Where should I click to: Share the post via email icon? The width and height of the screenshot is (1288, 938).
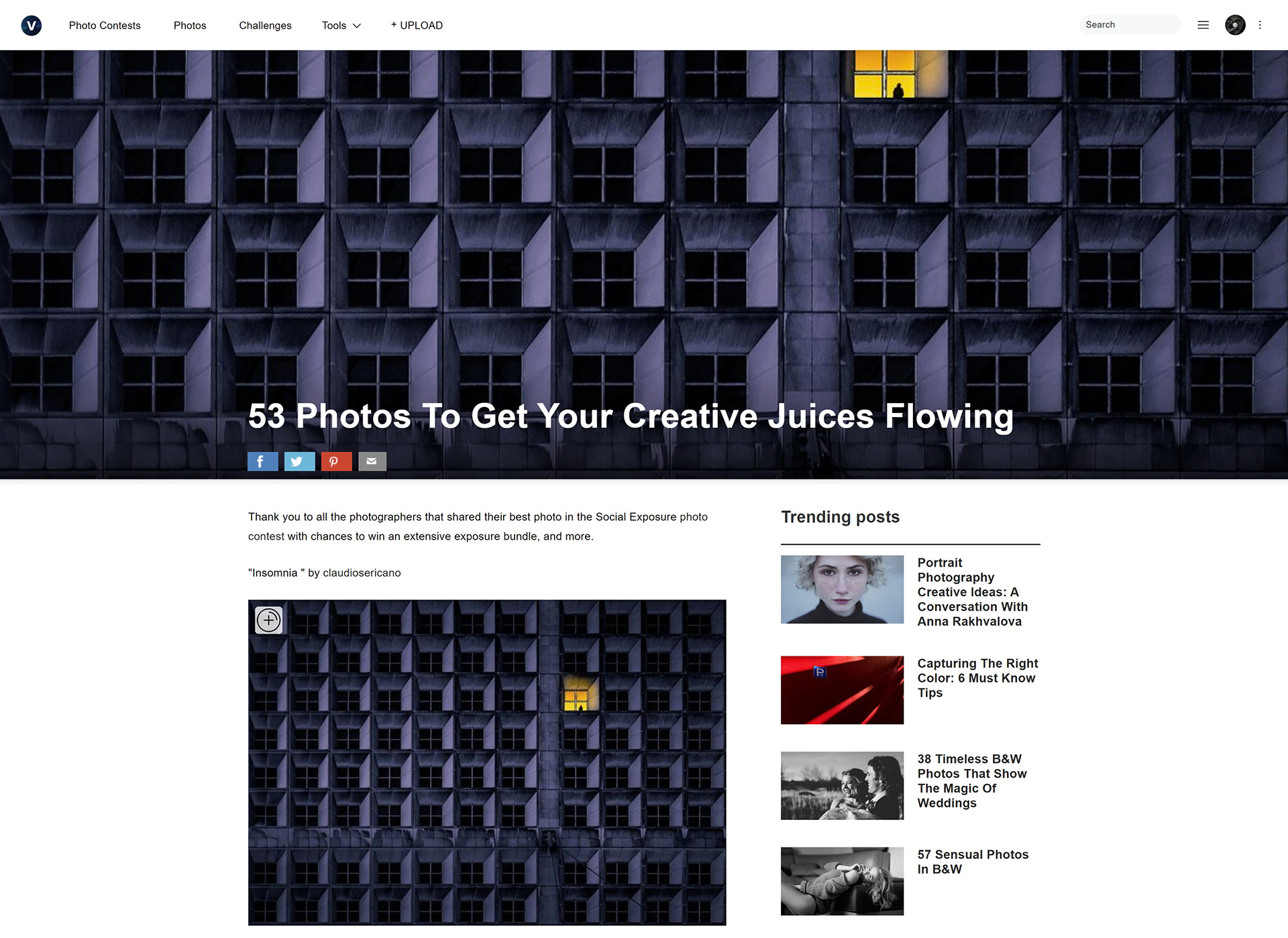(x=372, y=461)
